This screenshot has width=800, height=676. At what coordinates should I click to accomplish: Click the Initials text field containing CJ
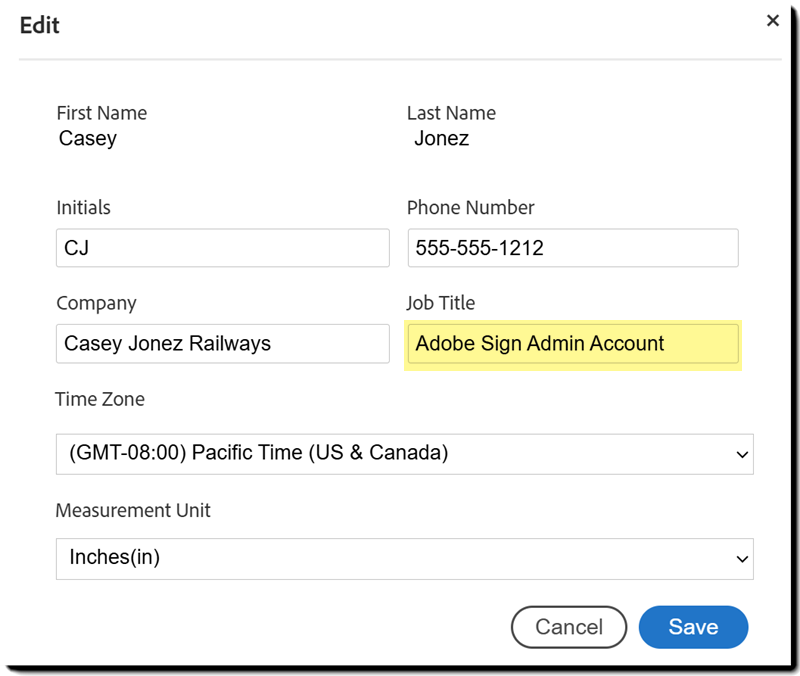222,248
